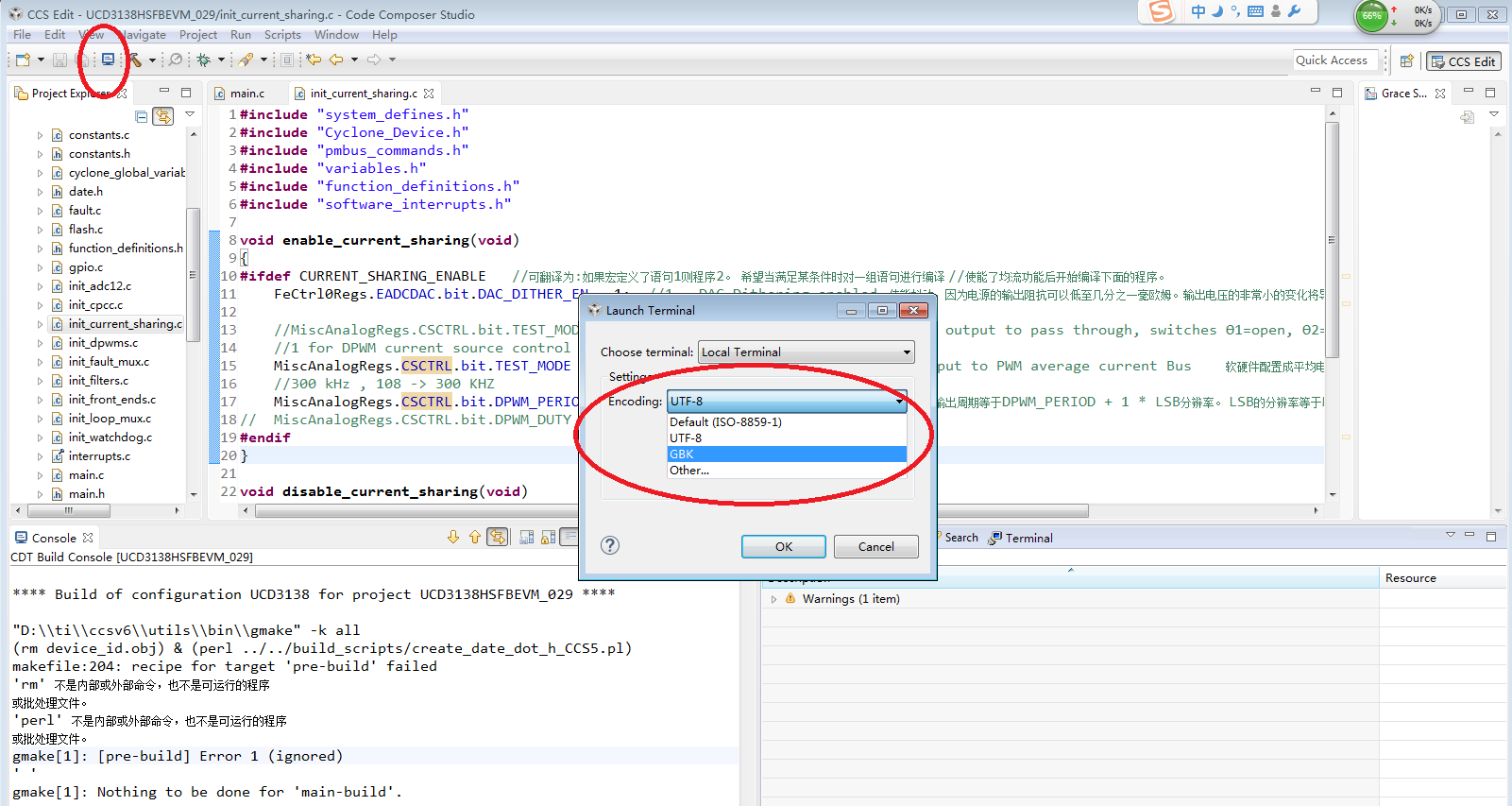Open the Window menu
Viewport: 1512px width, 806px height.
point(336,35)
